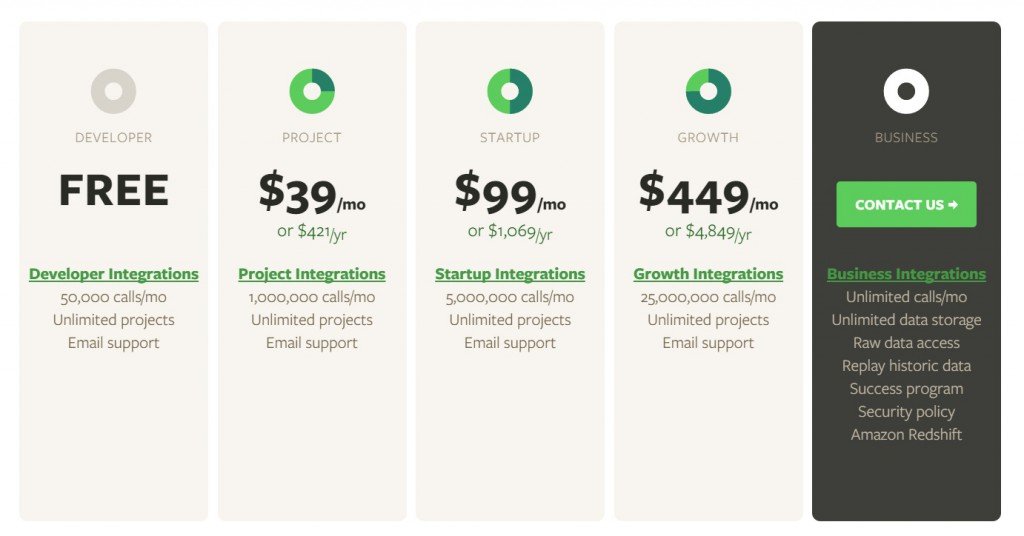Open the Business Integrations link
Viewport: 1024px width, 536px height.
point(906,274)
